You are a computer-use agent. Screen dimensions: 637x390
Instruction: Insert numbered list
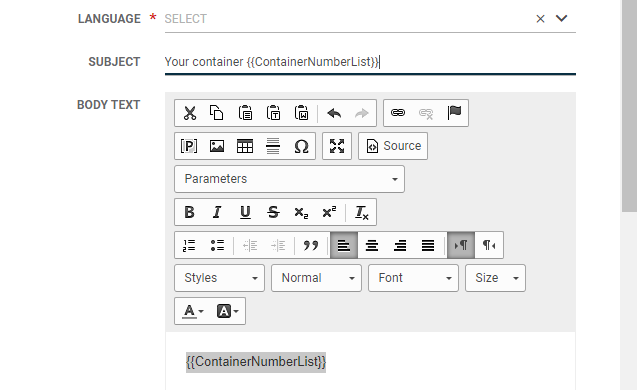[189, 245]
